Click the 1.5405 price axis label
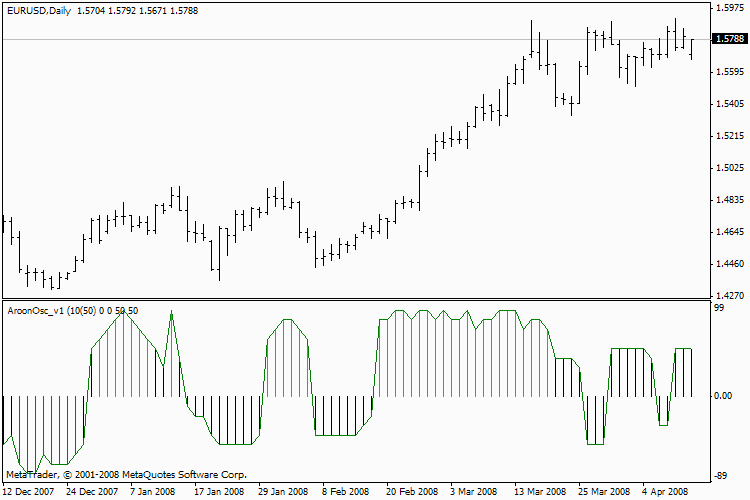The width and height of the screenshot is (750, 500). tap(730, 104)
